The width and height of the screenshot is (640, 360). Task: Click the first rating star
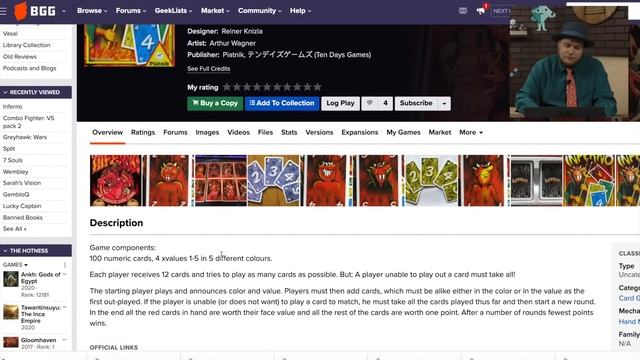tap(227, 87)
